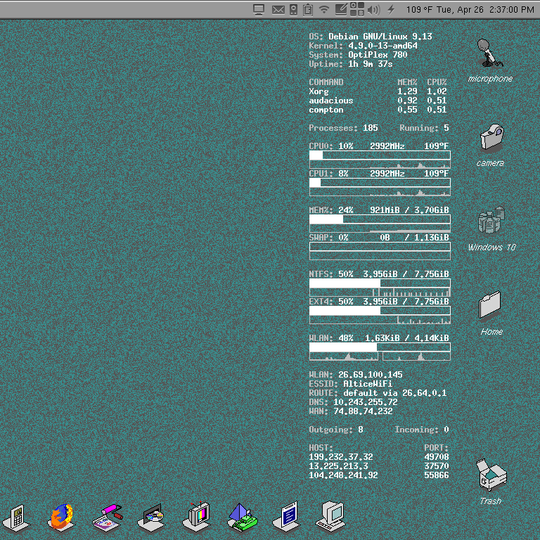Open the Home folder desktop icon
The height and width of the screenshot is (540, 540).
pos(491,313)
